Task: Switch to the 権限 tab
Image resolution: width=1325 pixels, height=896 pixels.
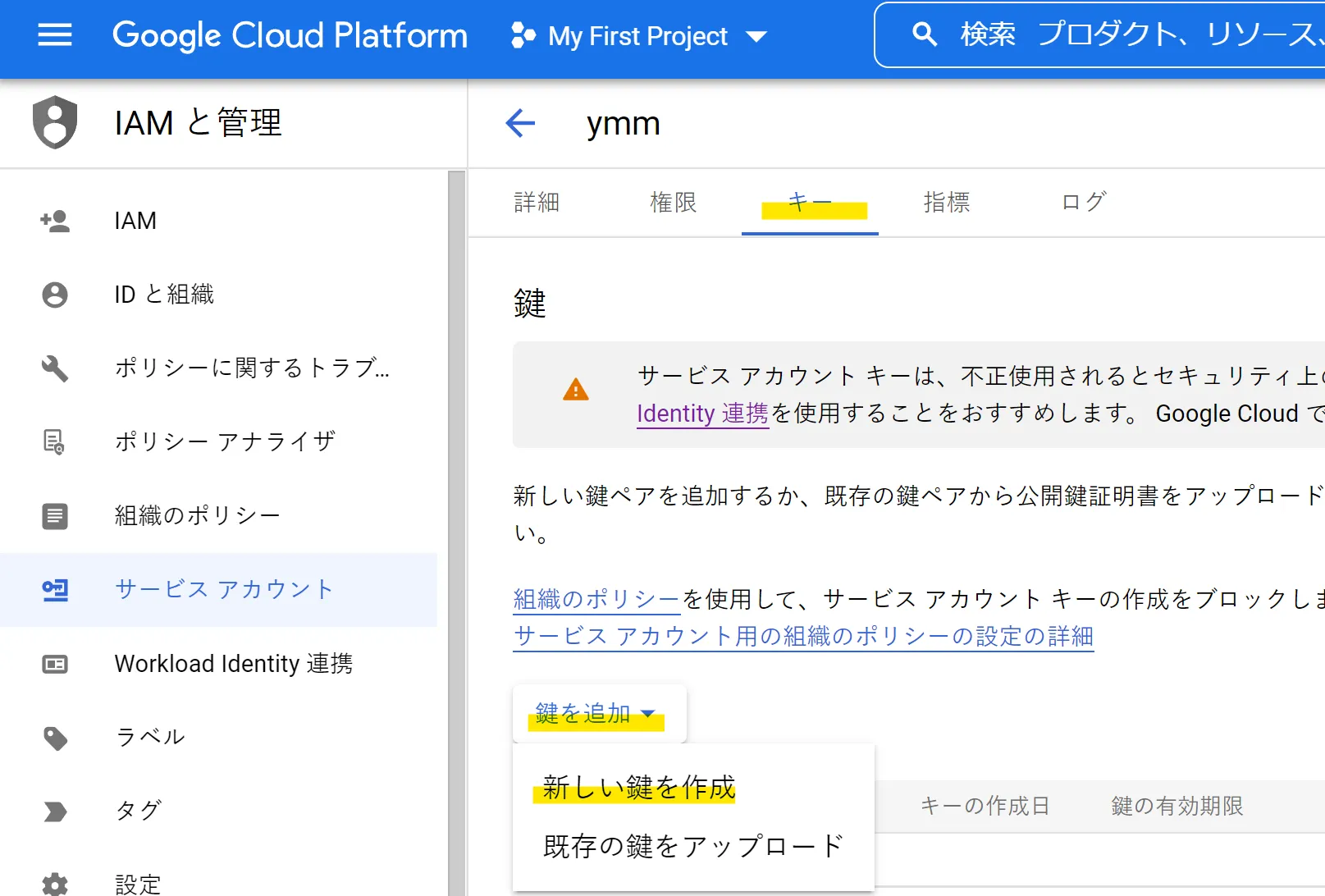Action: coord(674,202)
